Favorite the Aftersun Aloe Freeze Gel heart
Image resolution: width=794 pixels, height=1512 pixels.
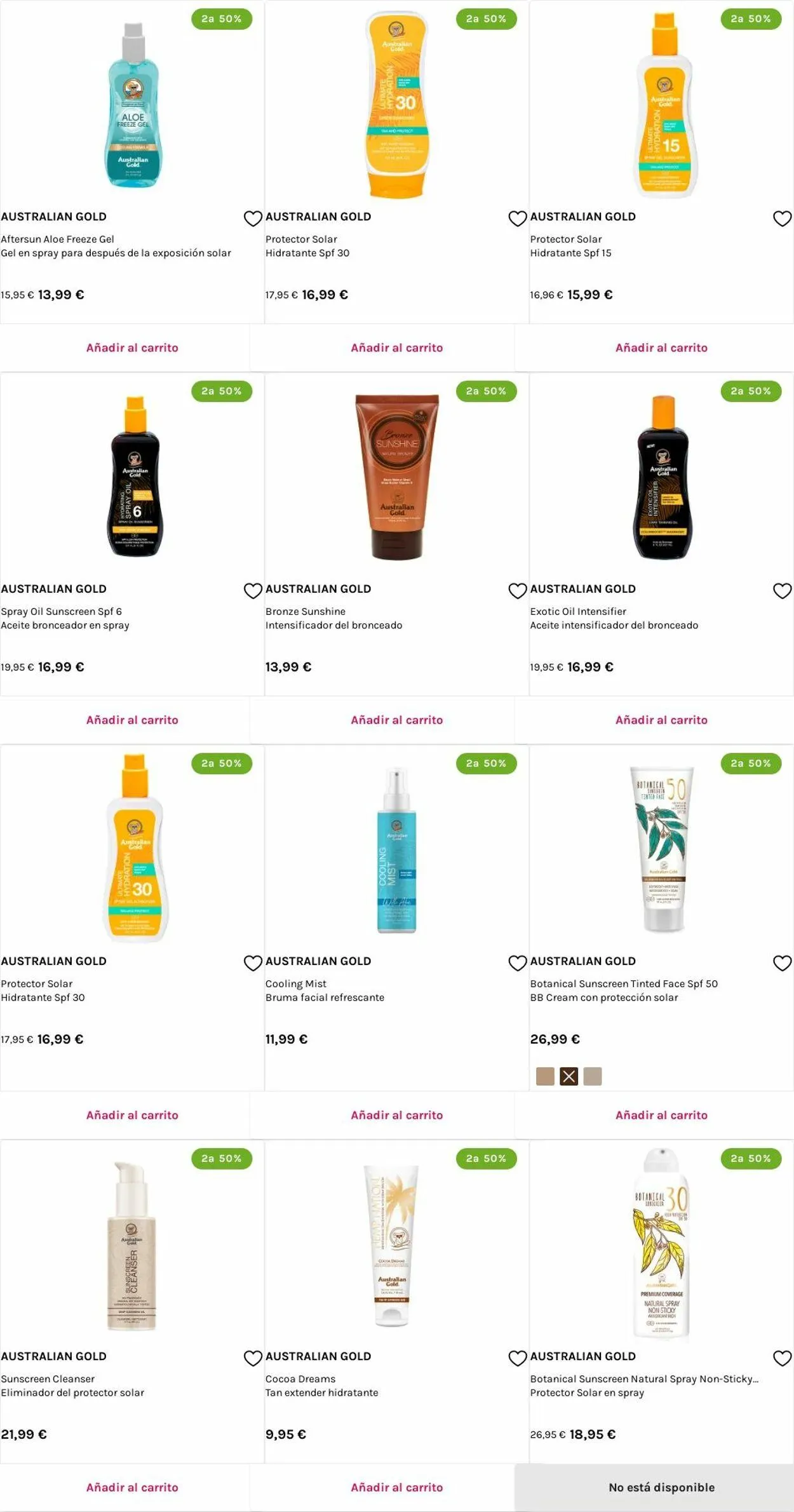click(253, 219)
